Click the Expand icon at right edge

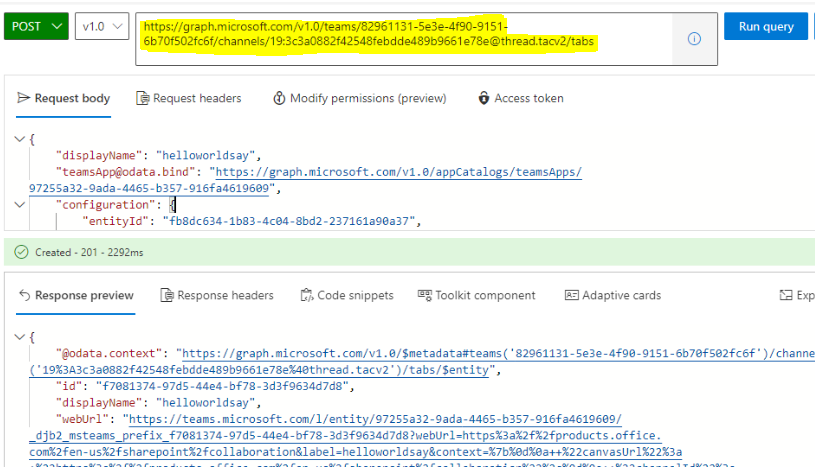click(786, 295)
